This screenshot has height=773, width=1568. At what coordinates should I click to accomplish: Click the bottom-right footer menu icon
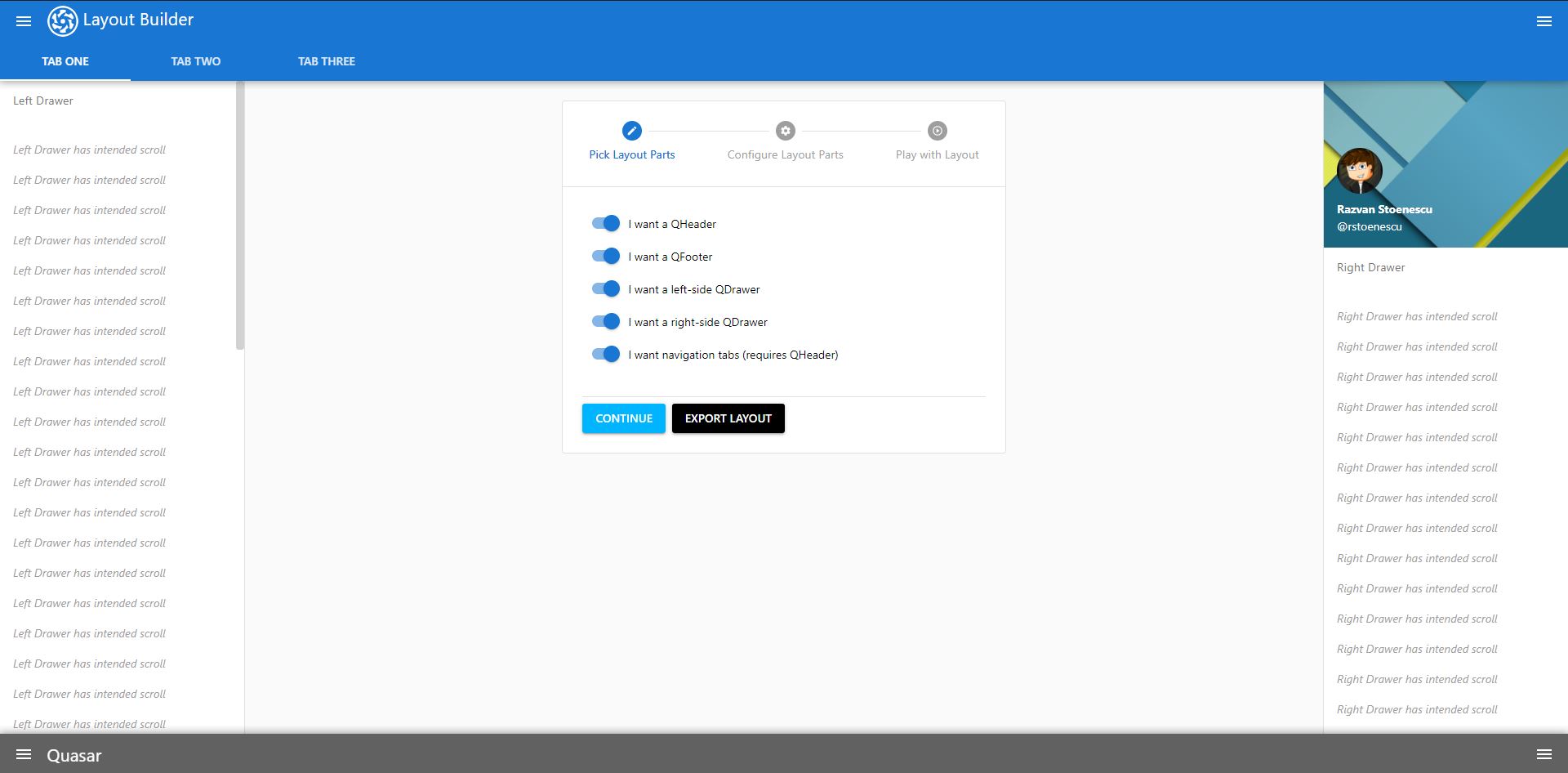(x=1544, y=754)
